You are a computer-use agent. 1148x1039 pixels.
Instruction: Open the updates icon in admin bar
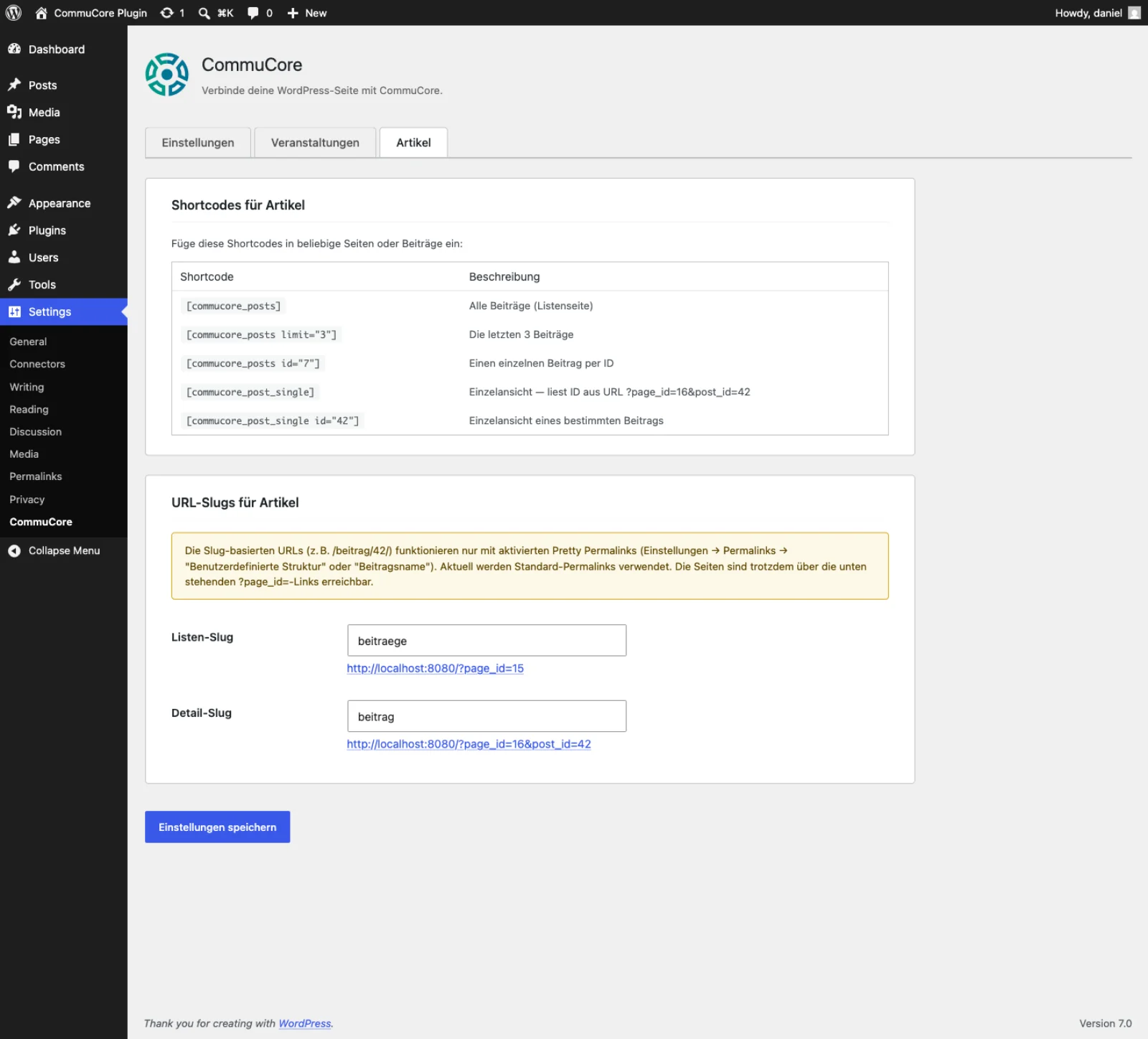click(x=166, y=13)
